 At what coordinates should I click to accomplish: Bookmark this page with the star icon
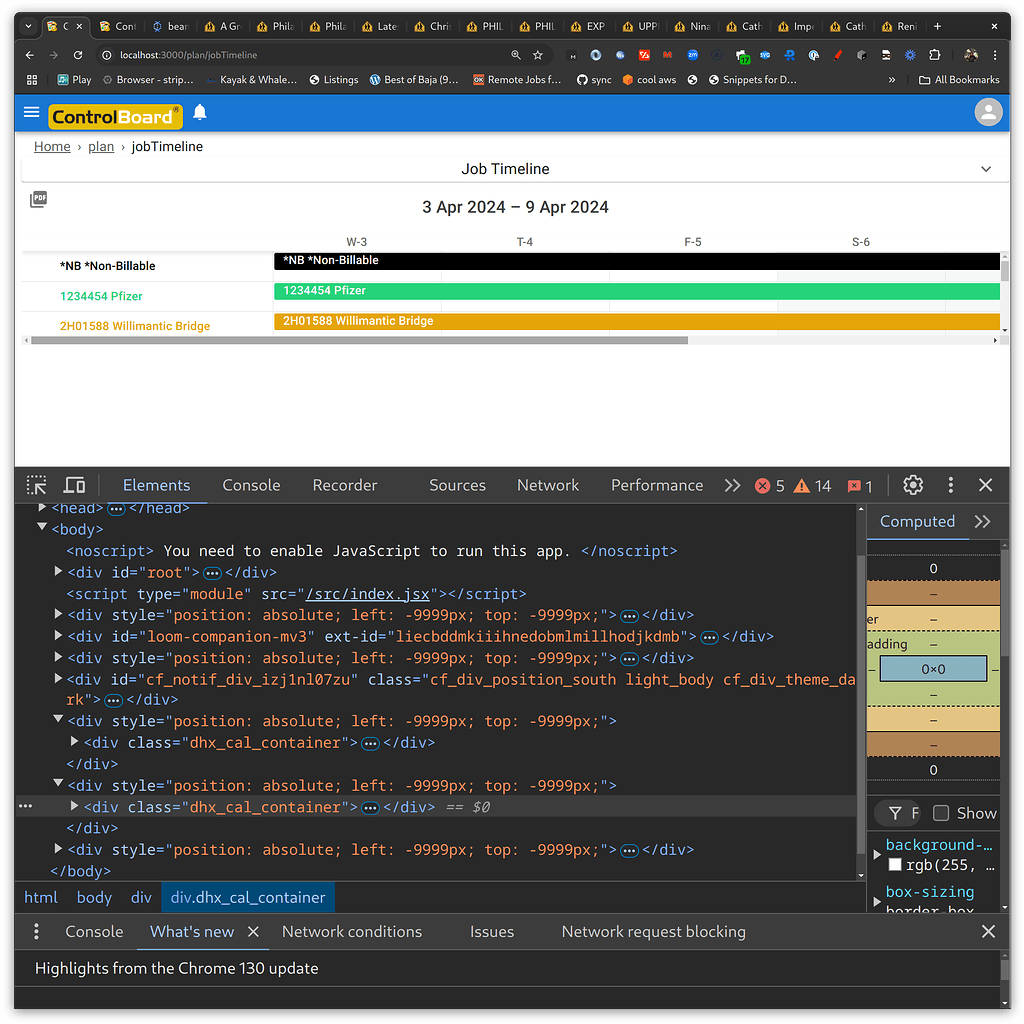[x=537, y=55]
